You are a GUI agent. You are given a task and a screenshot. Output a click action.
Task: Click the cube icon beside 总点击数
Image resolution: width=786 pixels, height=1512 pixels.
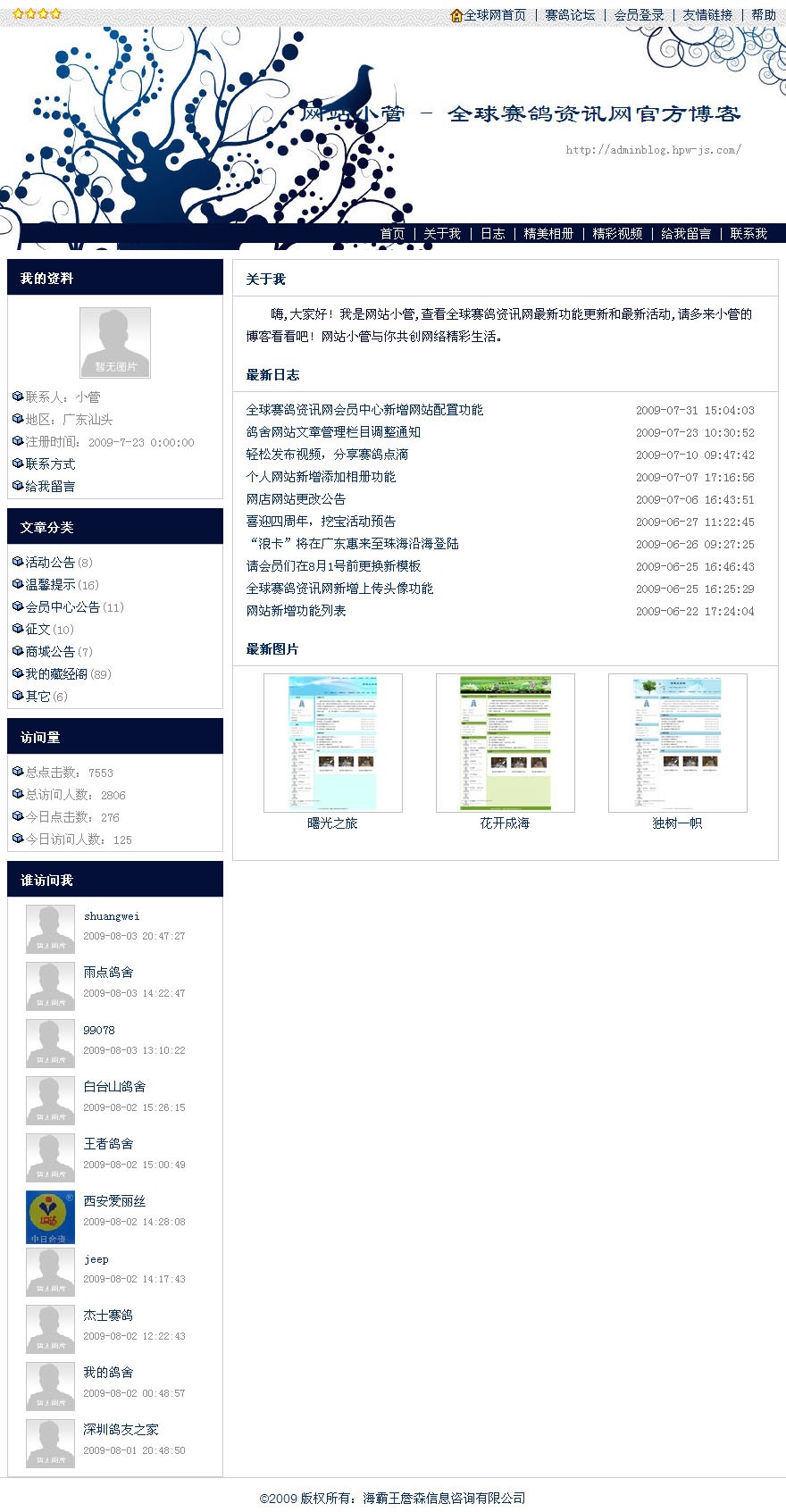tap(18, 772)
